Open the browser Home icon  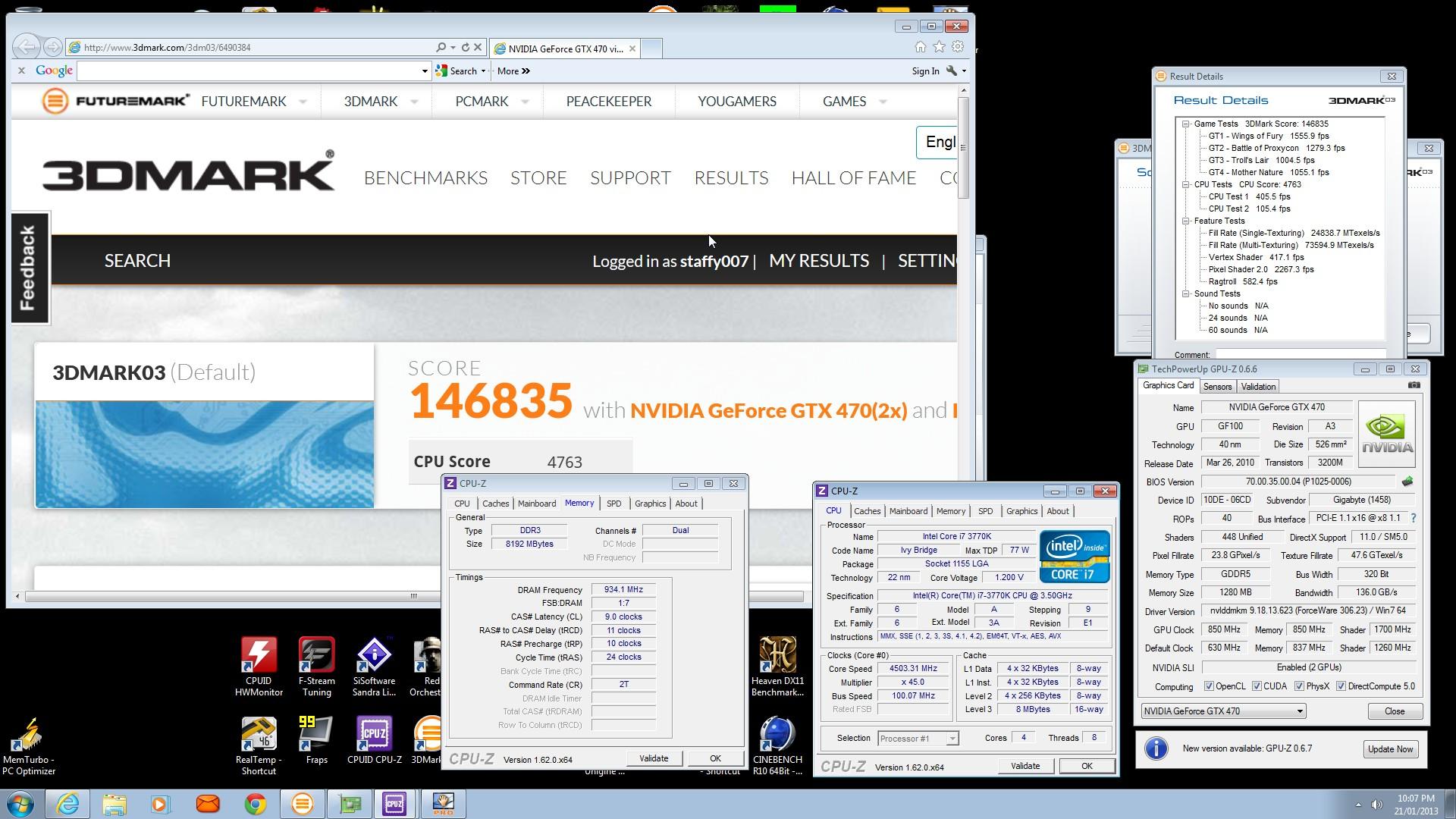click(921, 47)
